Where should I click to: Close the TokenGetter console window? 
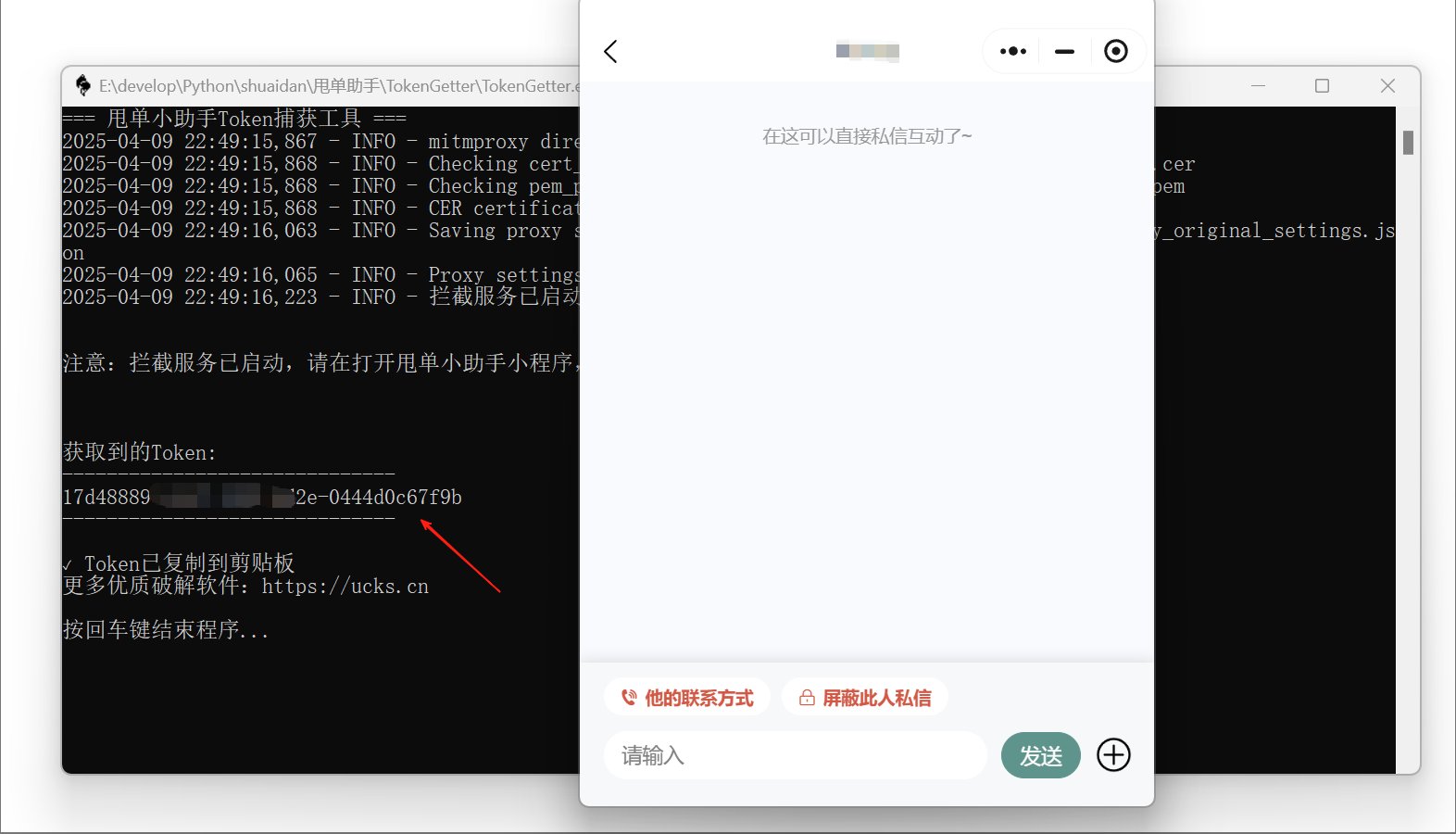tap(1387, 85)
